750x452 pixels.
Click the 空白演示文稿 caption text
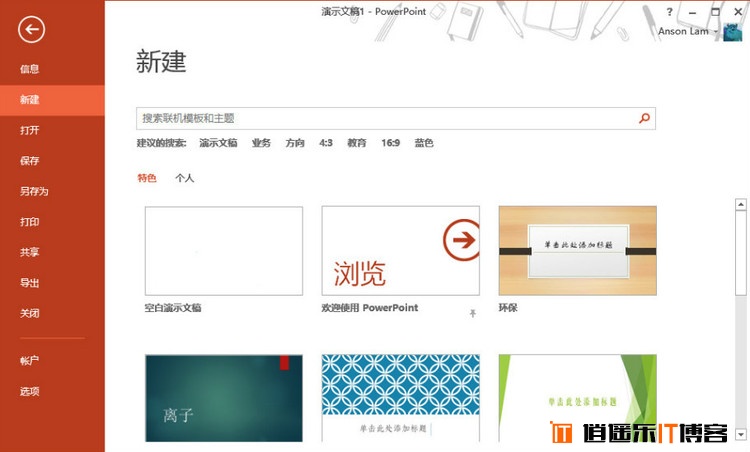[173, 308]
